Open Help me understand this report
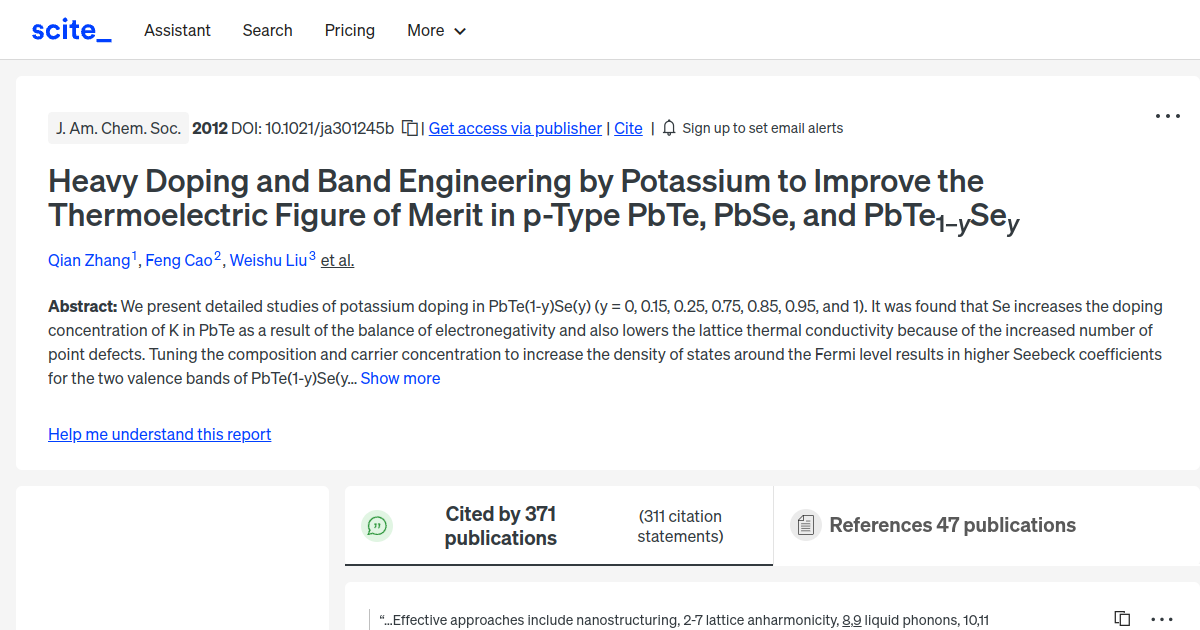Screen dimensions: 1200x630 pyautogui.click(x=159, y=434)
